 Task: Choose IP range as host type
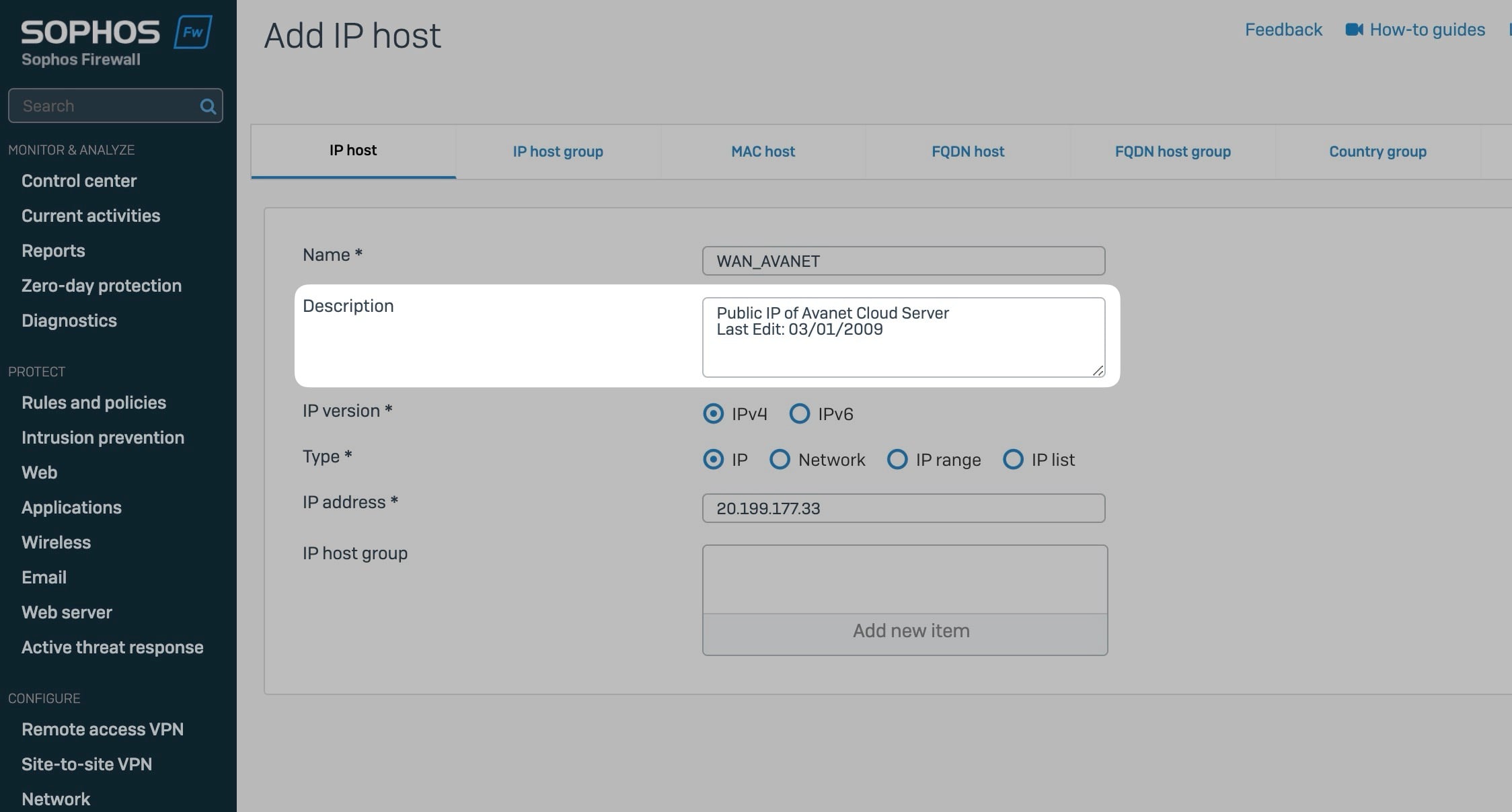click(897, 460)
